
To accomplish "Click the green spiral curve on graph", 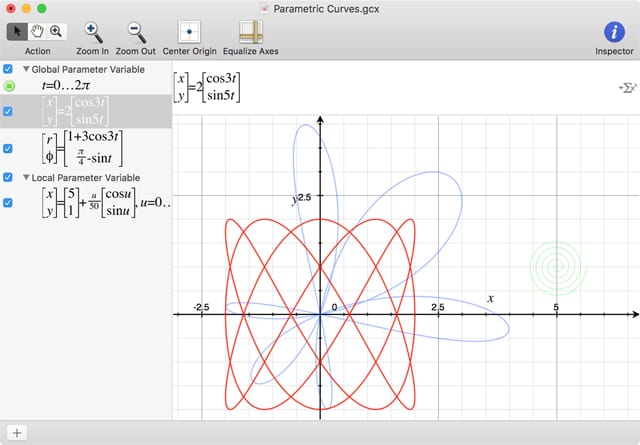I will (556, 265).
